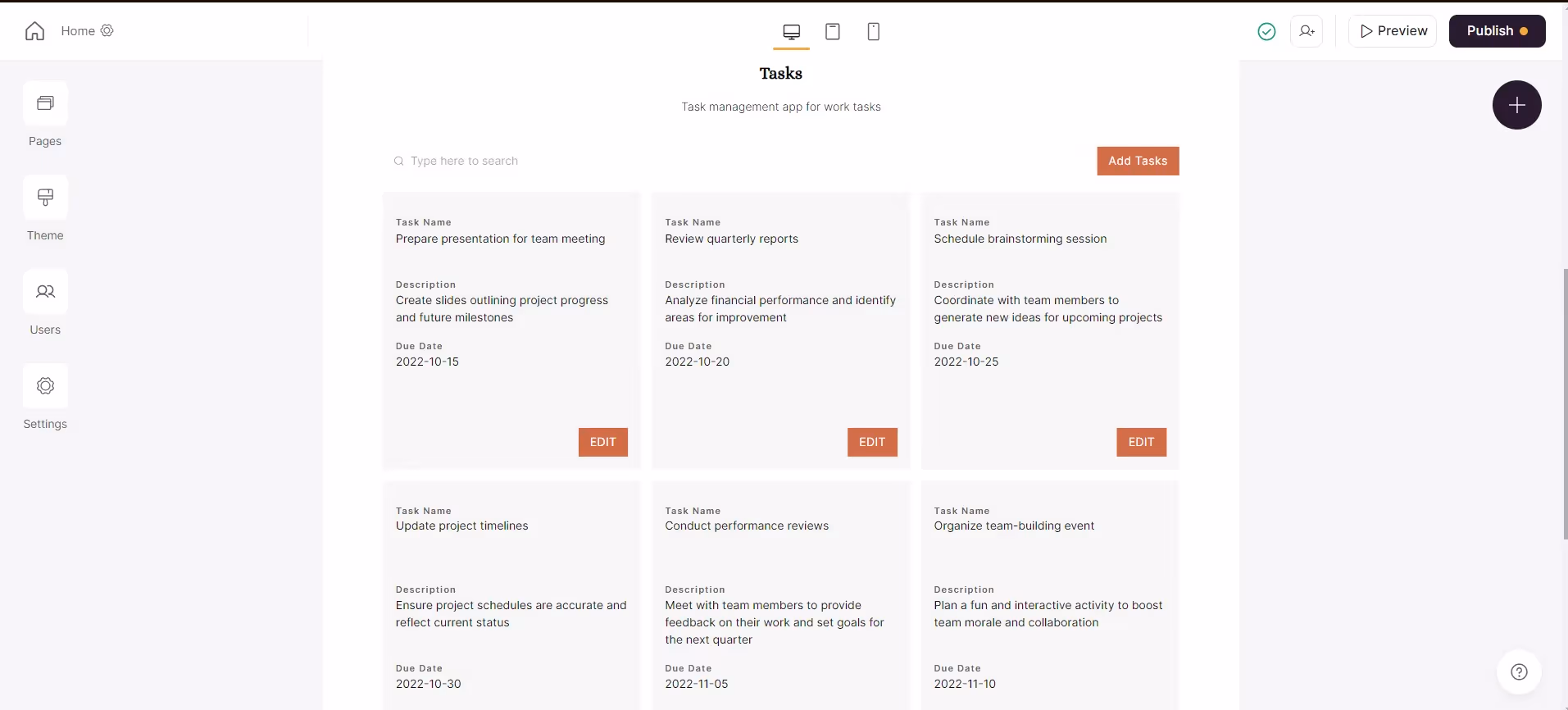This screenshot has width=1568, height=710.
Task: Switch to desktop view icon
Action: [791, 31]
